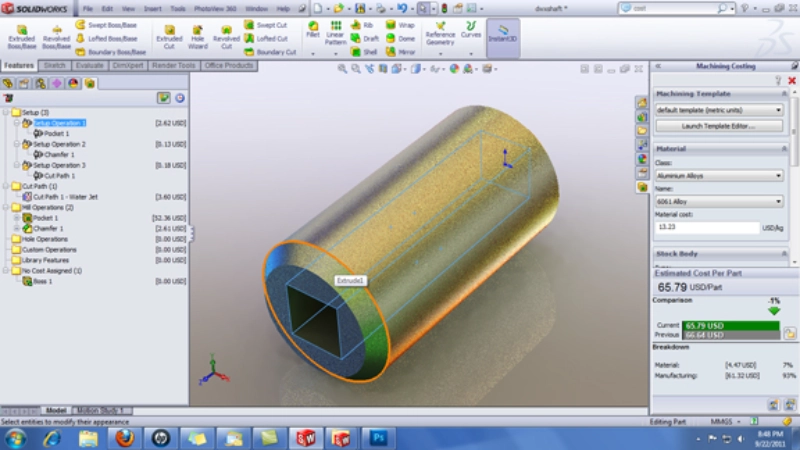800x450 pixels.
Task: Select Cut Path 1 - Water Jet item
Action: click(x=65, y=197)
